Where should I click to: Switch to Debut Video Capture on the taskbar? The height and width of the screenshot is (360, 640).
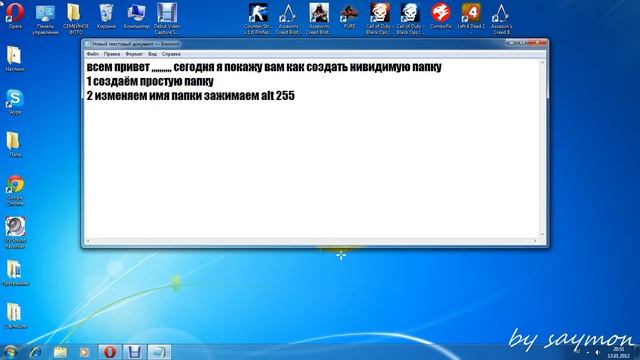click(134, 352)
